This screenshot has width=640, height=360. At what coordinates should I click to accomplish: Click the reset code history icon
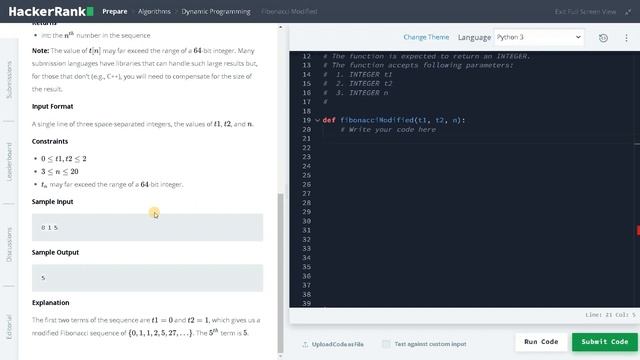point(603,38)
